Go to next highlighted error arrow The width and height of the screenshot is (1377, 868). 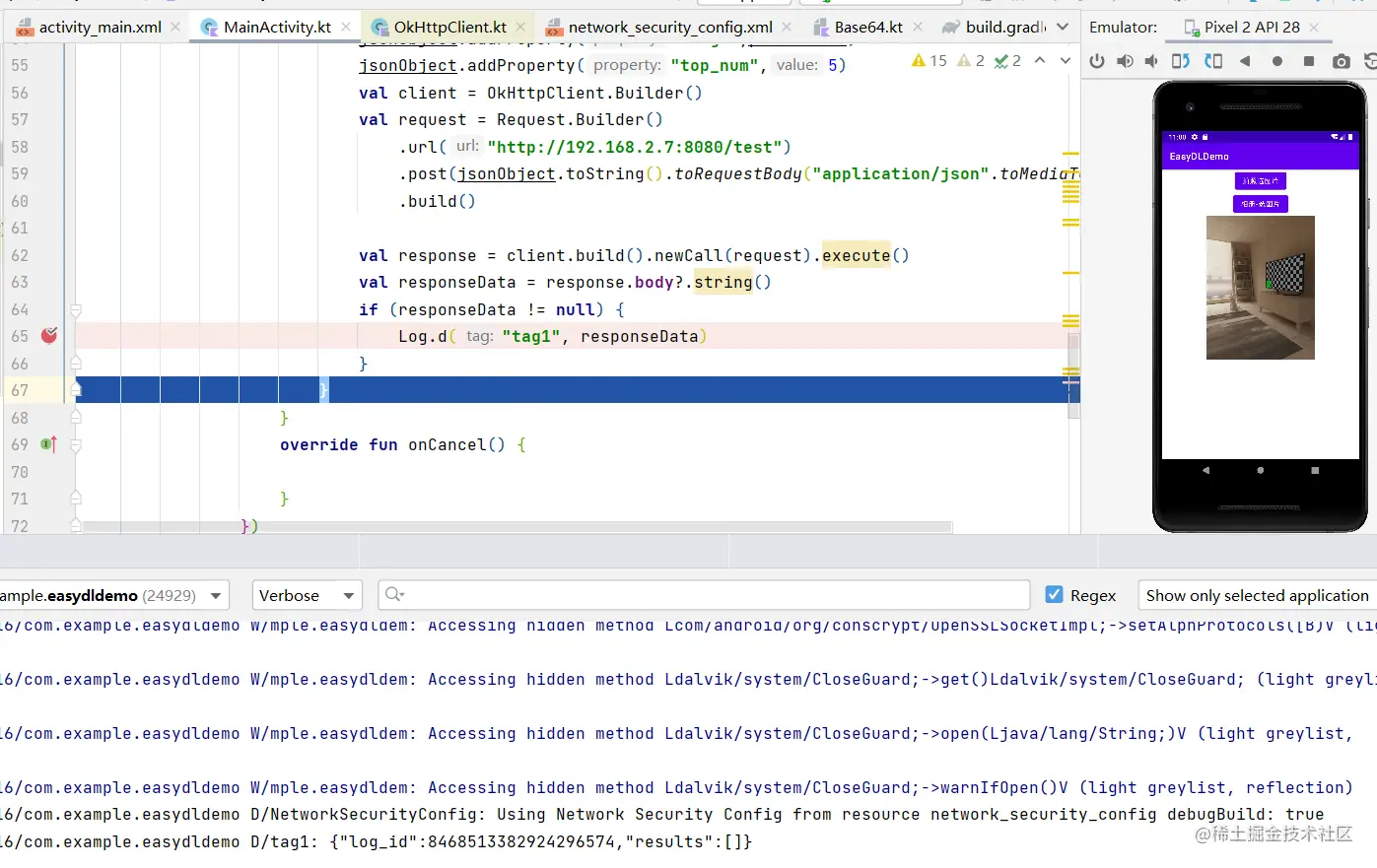(1066, 61)
